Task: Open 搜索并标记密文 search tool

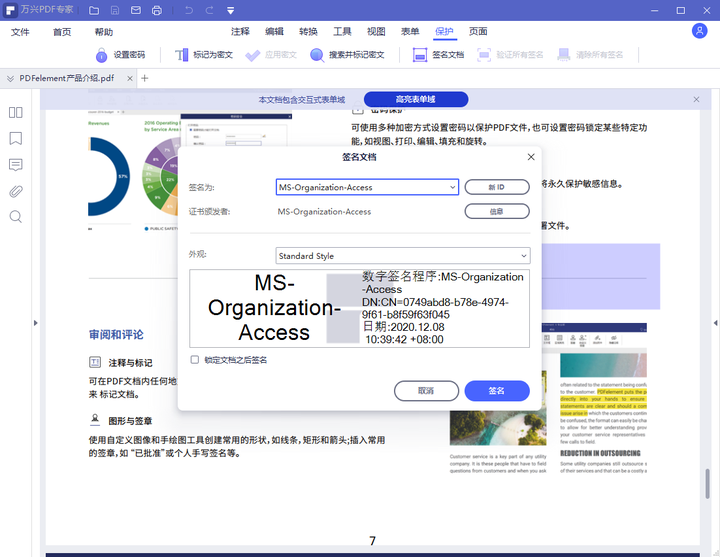Action: [x=347, y=55]
